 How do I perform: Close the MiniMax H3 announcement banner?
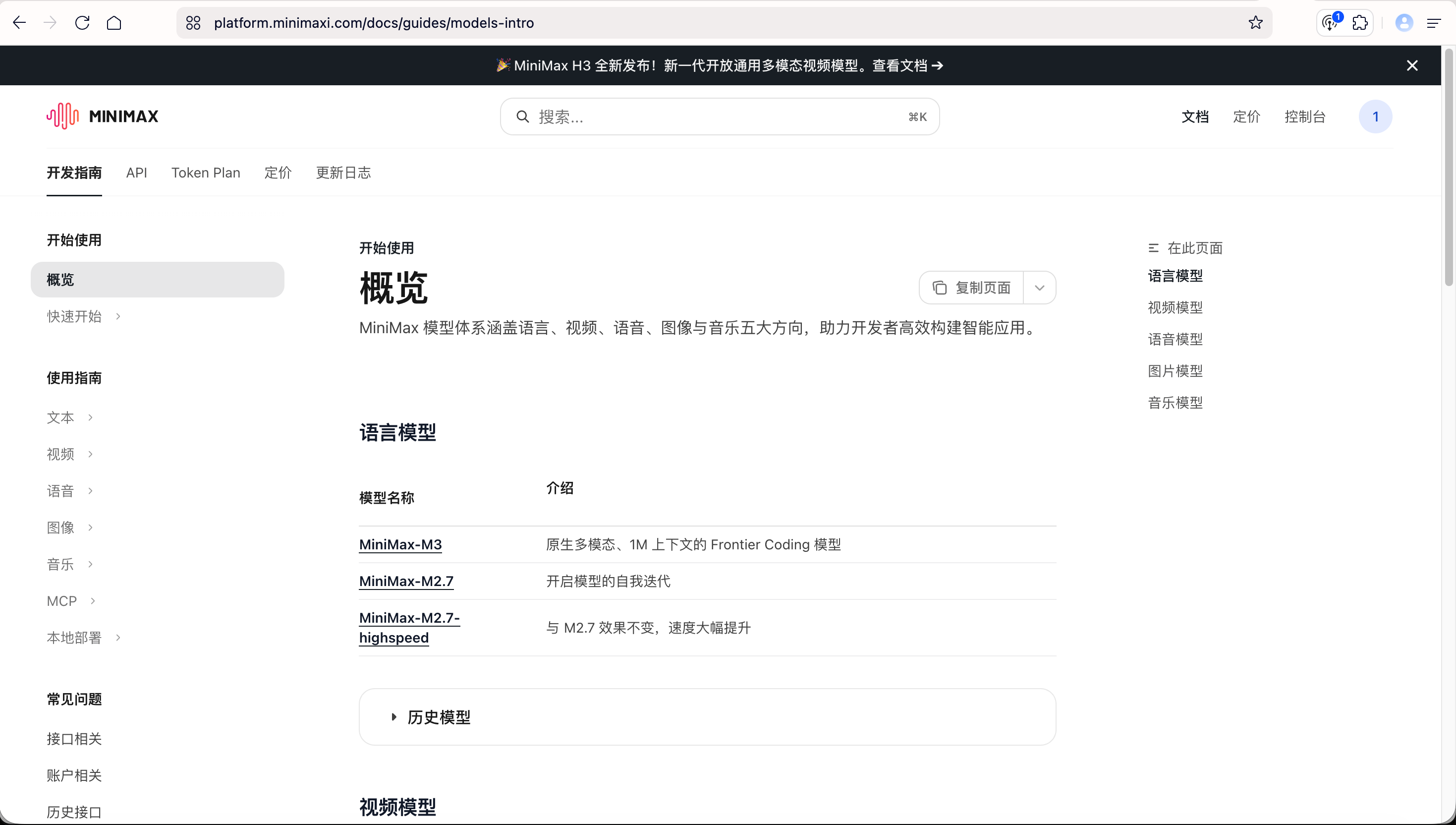[1412, 66]
